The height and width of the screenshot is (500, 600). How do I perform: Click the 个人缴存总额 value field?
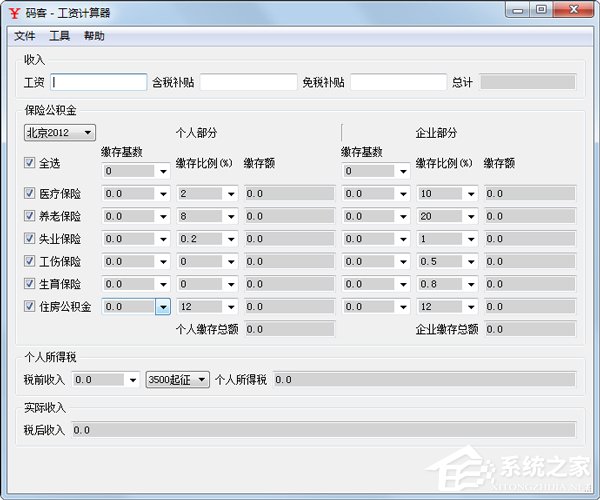[x=290, y=329]
